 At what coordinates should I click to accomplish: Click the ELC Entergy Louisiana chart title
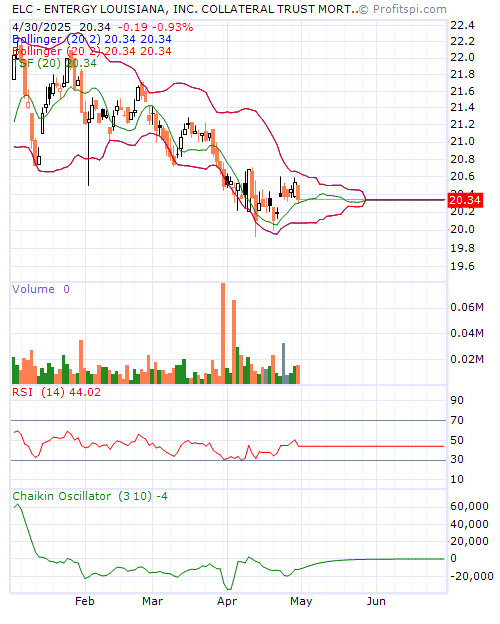(185, 9)
